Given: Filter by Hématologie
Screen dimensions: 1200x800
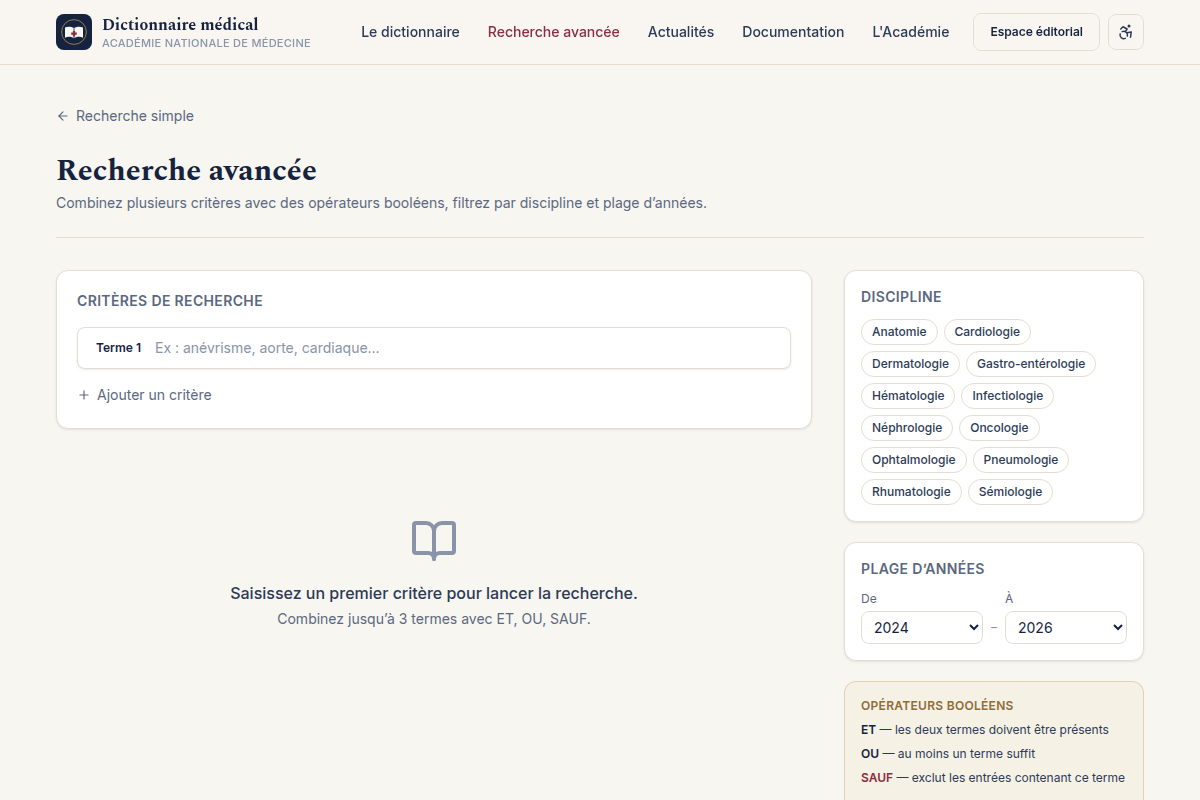Looking at the screenshot, I should [x=908, y=396].
